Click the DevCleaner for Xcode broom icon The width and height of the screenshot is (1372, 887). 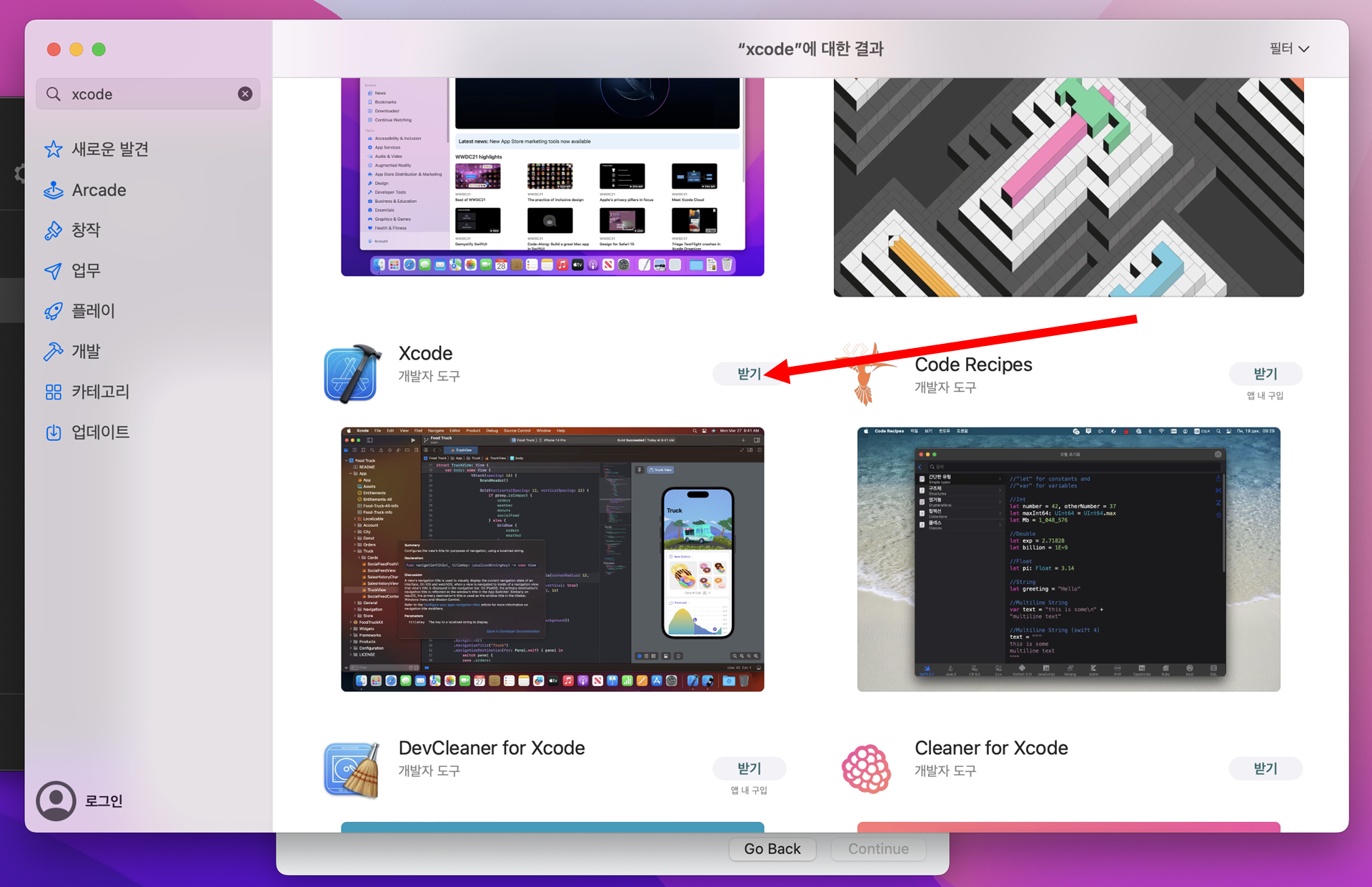[351, 769]
